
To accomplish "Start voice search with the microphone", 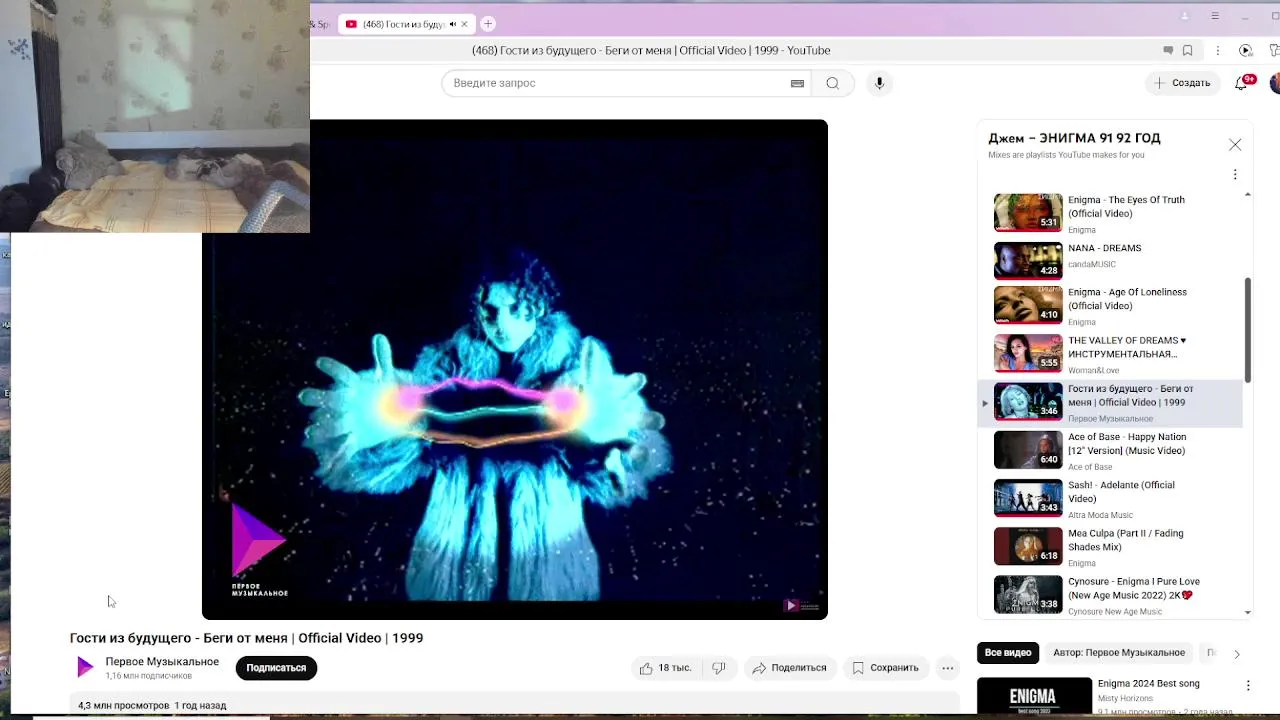I will [879, 83].
